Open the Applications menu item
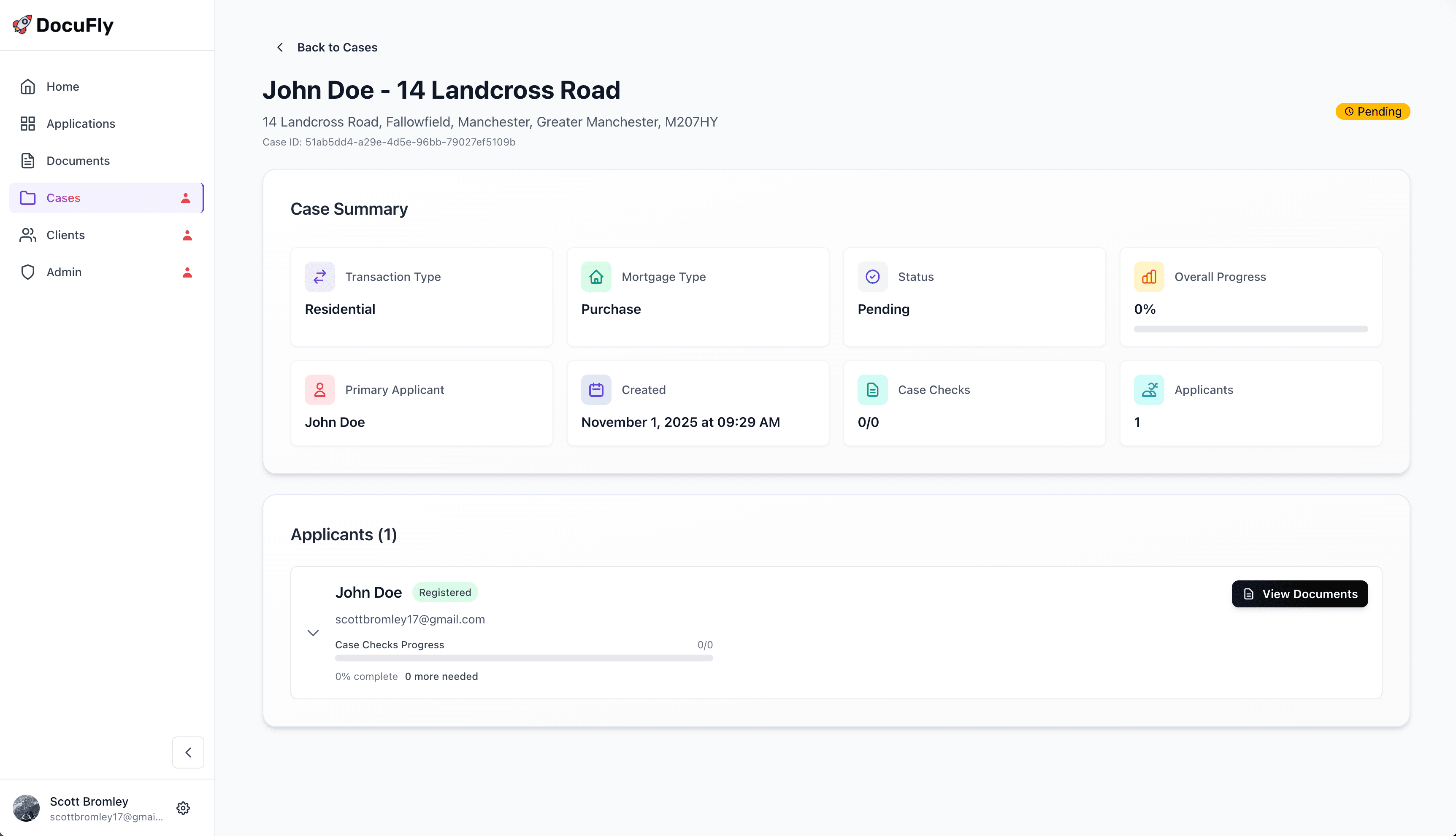 [x=81, y=124]
